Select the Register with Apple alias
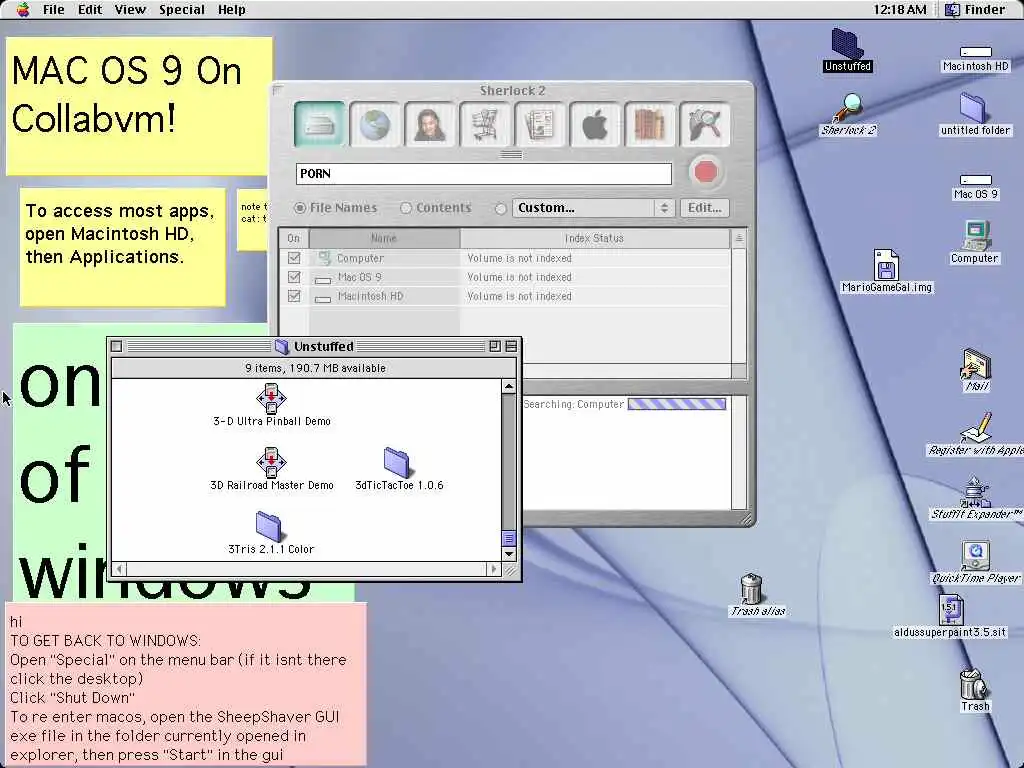 (x=976, y=434)
